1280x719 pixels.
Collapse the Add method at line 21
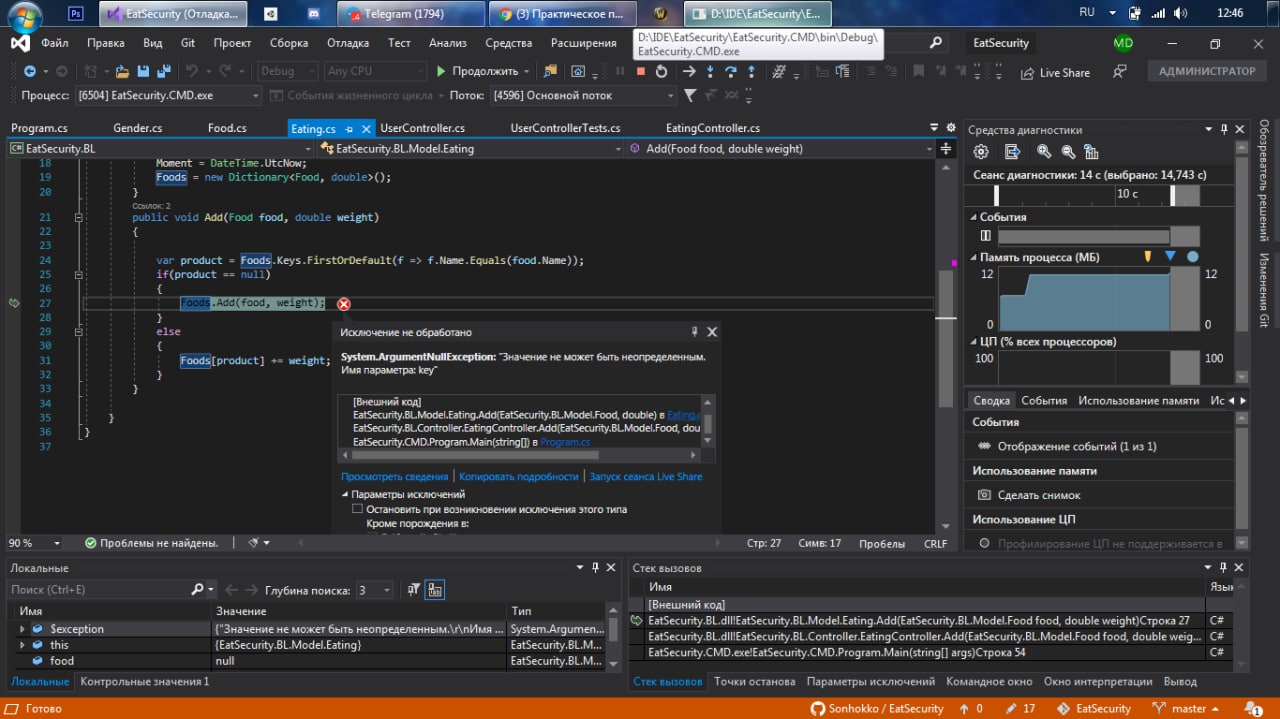pos(78,217)
